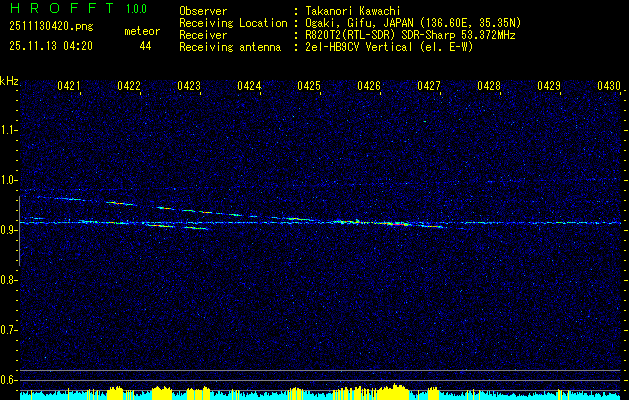Click the 25.11.13 04:20 timestamp
The width and height of the screenshot is (629, 400).
(50, 46)
